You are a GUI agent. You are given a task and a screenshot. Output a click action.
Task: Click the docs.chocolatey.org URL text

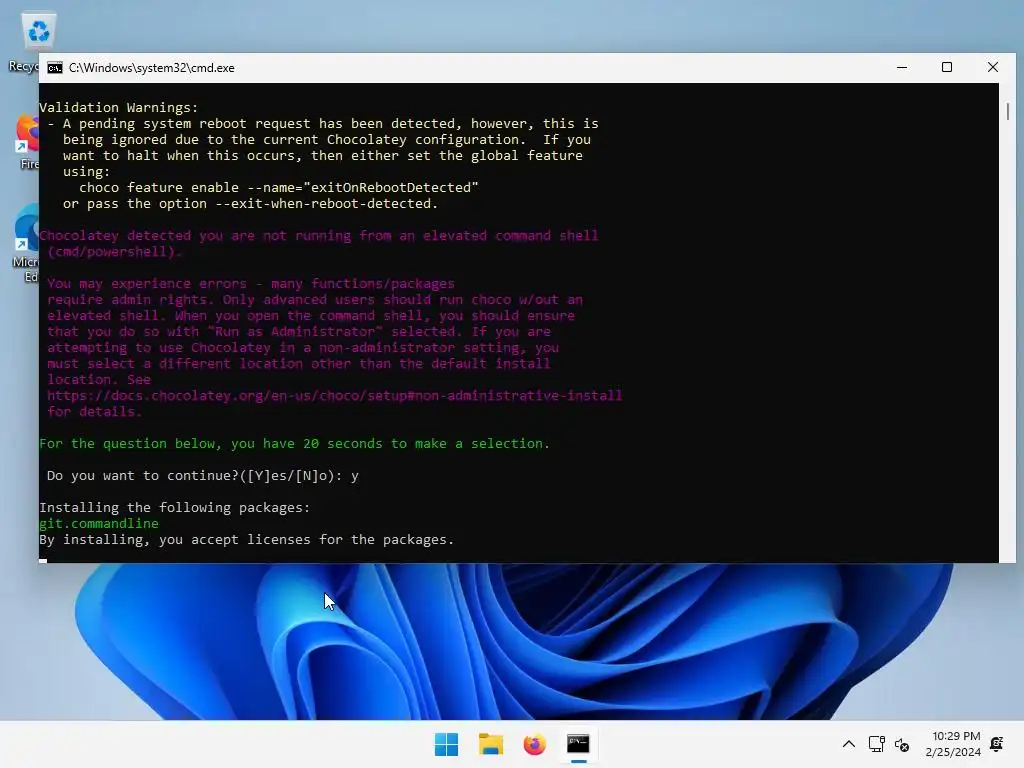[x=334, y=395]
